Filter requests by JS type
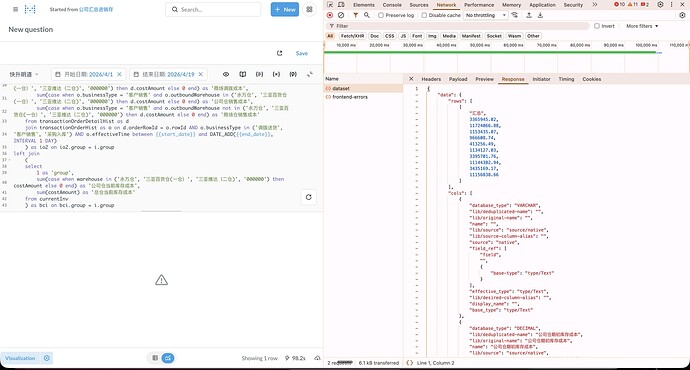 pyautogui.click(x=403, y=36)
